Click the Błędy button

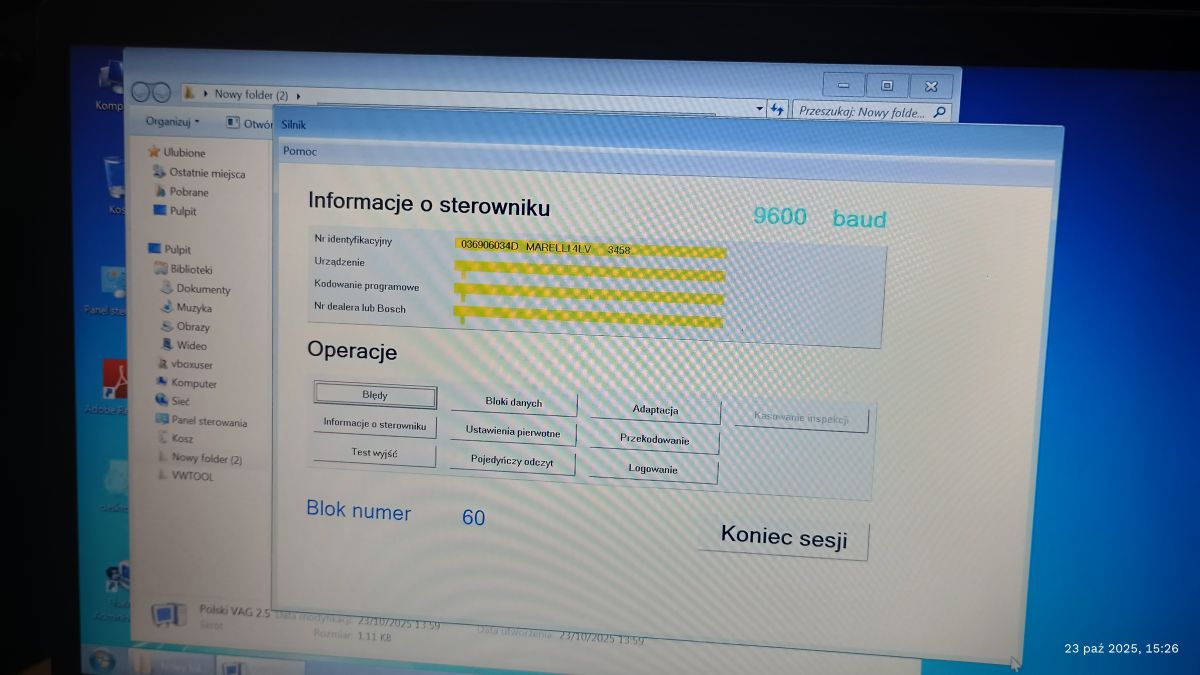point(375,396)
